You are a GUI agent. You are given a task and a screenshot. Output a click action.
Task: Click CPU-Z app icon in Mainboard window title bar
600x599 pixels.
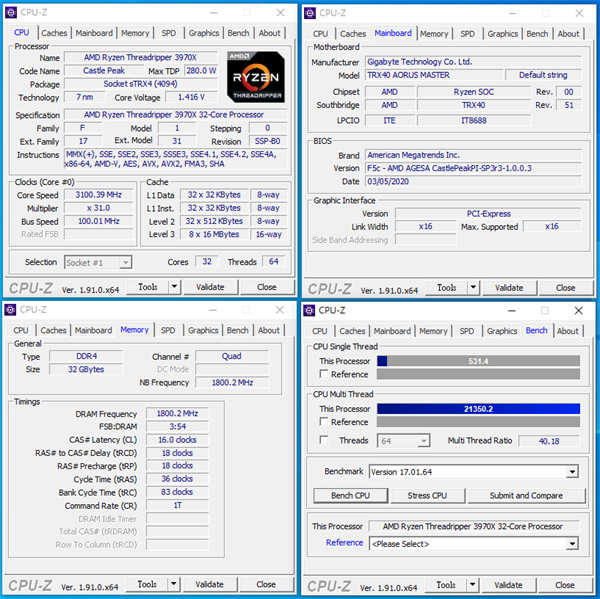(310, 13)
